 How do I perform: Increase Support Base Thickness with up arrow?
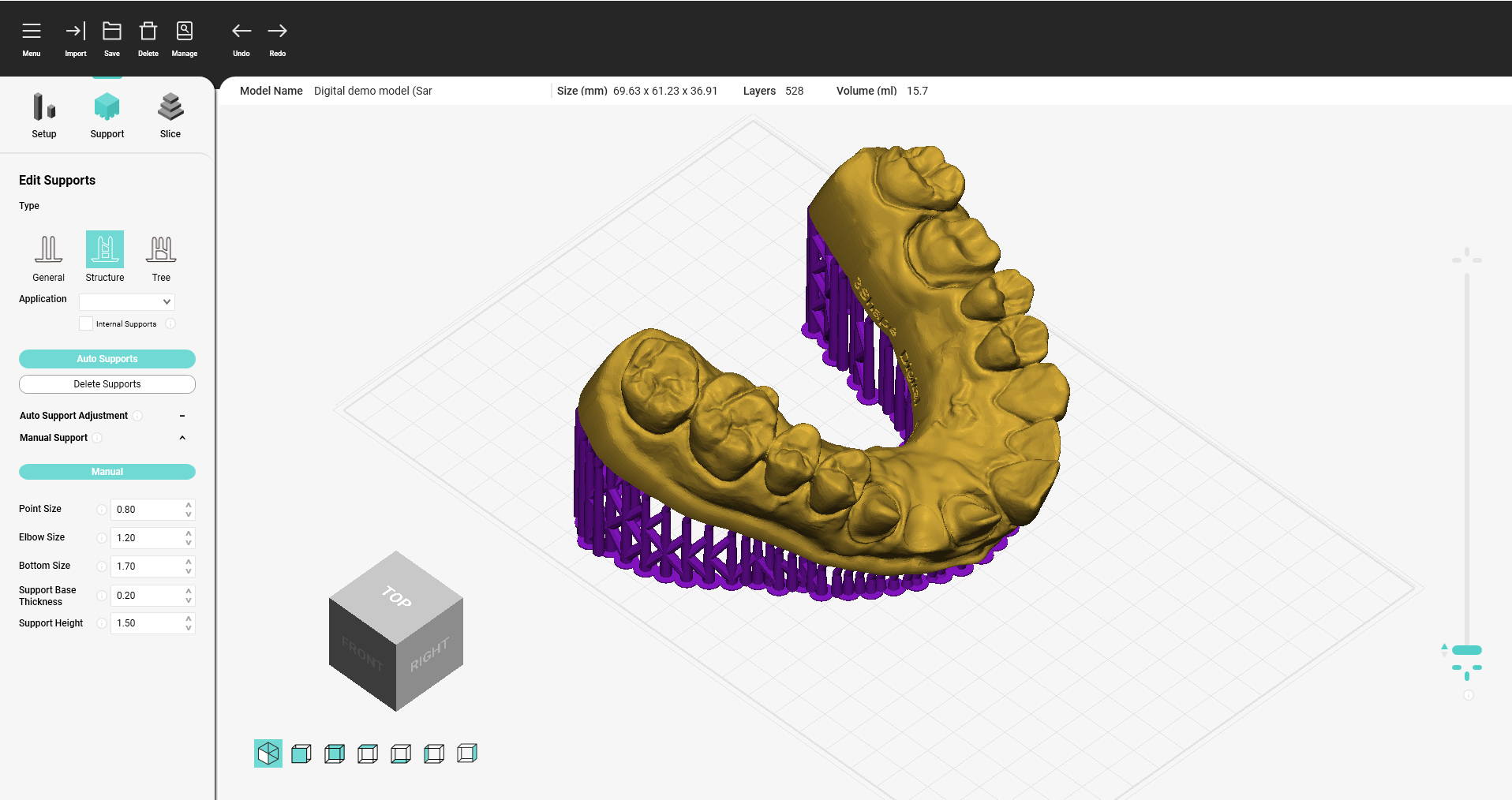pos(189,591)
